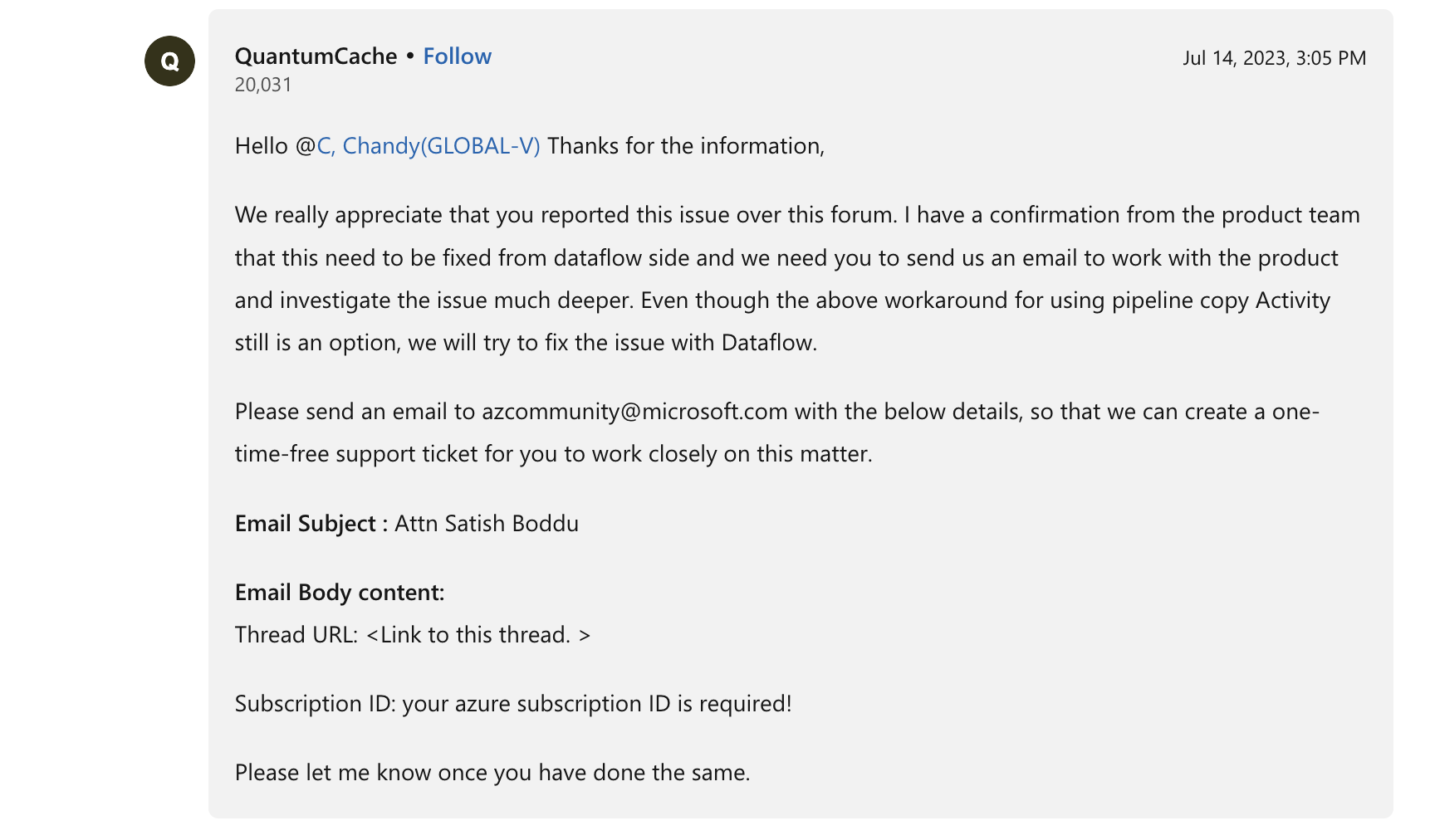Click the Jul 14, 2023 timestamp
This screenshot has width=1430, height=840.
click(1274, 58)
